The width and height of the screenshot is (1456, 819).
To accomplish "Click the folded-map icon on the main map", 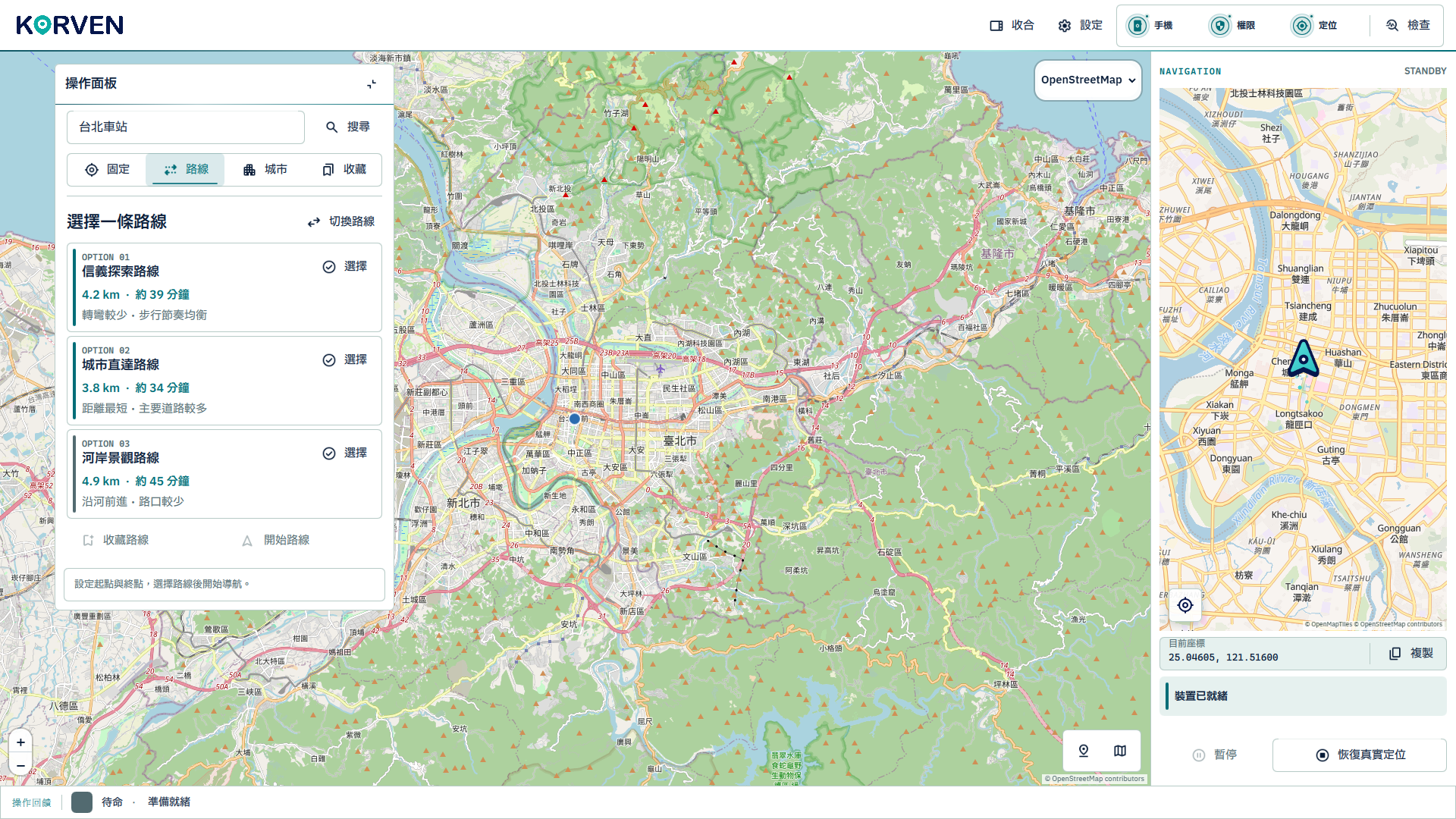I will (x=1120, y=751).
